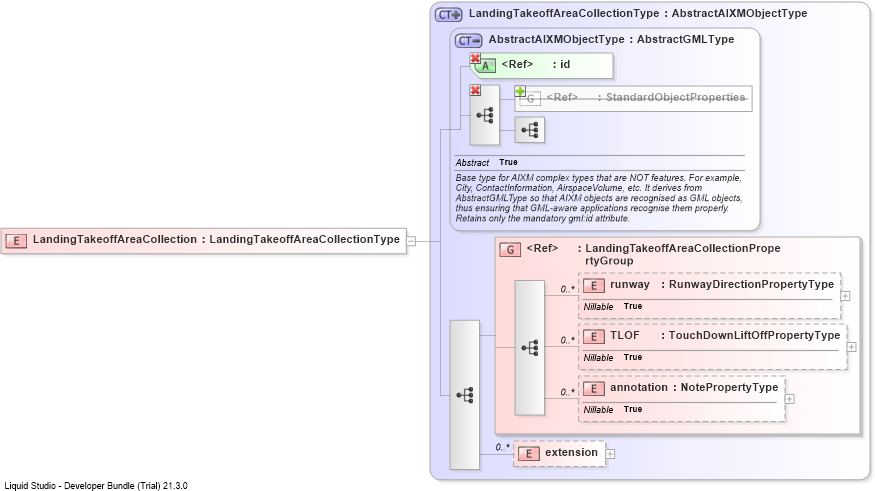This screenshot has width=875, height=491.
Task: Select the outer sequence compositor beside extension
Action: (x=465, y=395)
